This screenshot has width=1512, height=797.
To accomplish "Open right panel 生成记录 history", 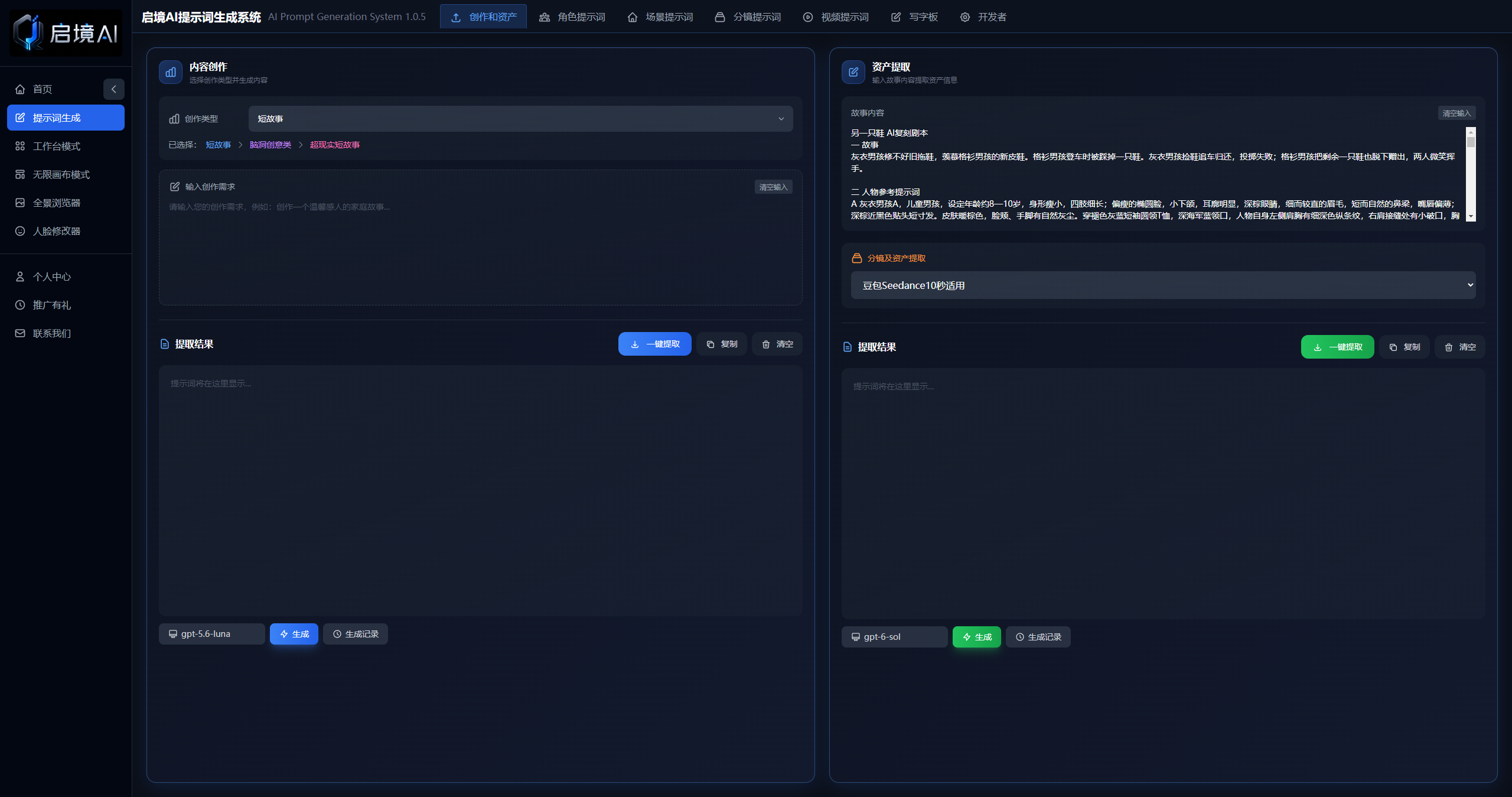I will coord(1038,637).
